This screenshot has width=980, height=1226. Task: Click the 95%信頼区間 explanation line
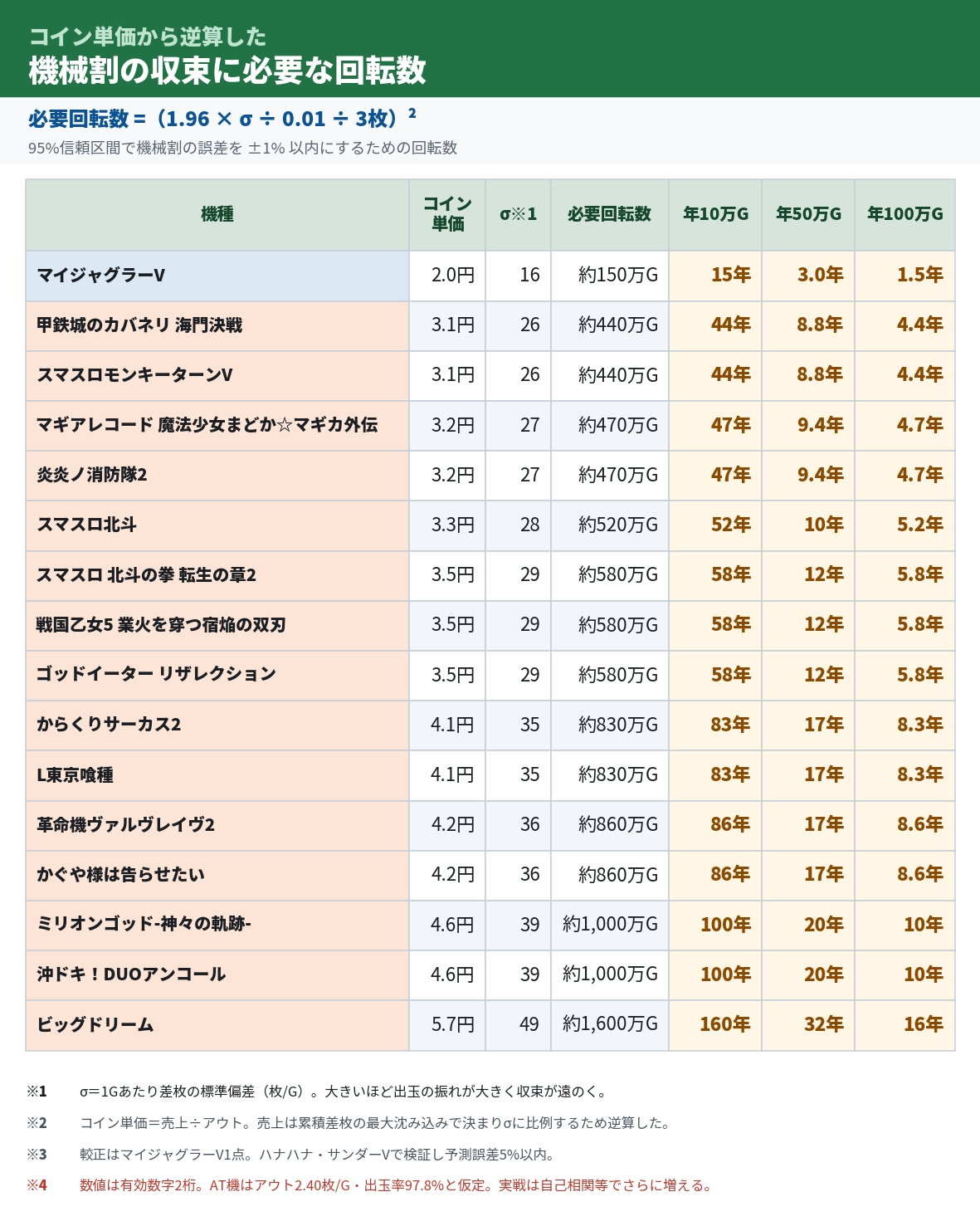click(242, 148)
